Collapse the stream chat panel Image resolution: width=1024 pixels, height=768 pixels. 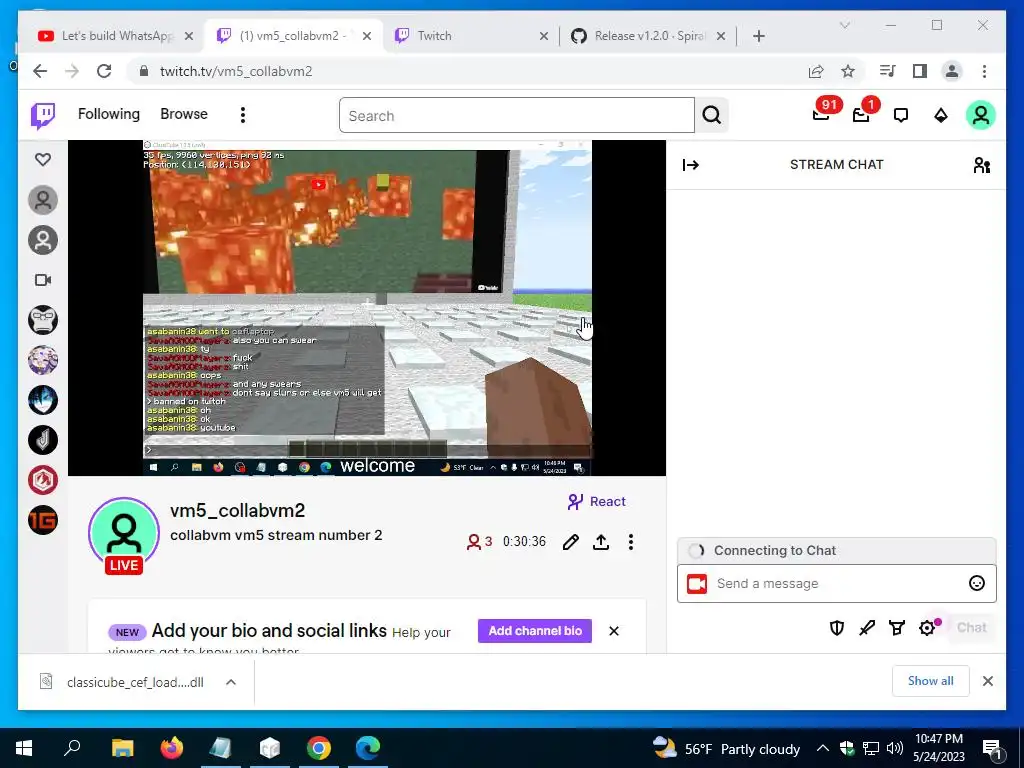tap(691, 165)
